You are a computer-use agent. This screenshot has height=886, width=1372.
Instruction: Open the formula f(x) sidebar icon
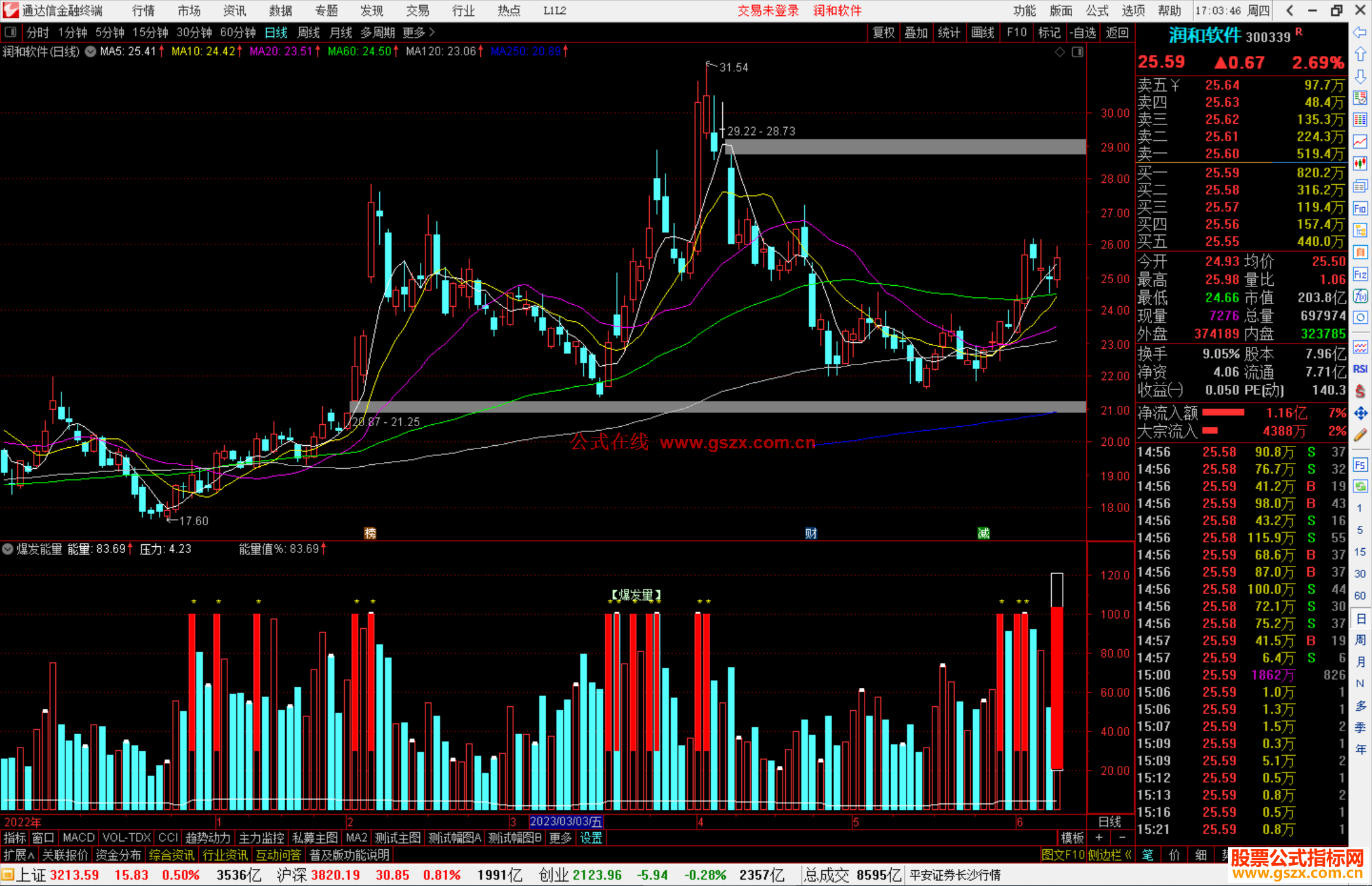pyautogui.click(x=1360, y=296)
